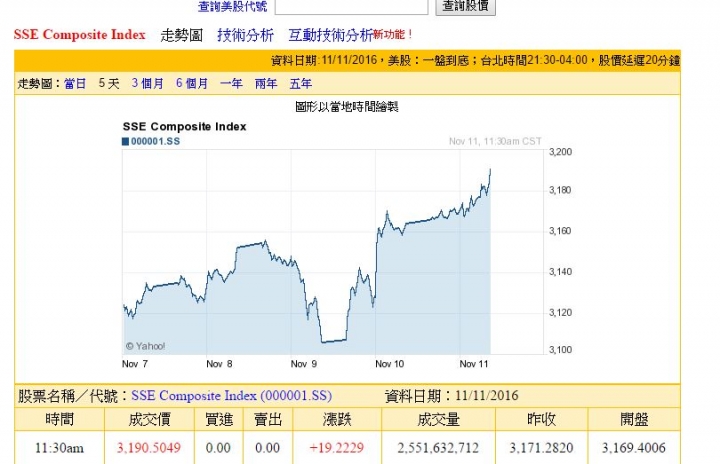Open the 互動技術分析 link
The image size is (720, 464).
pos(331,35)
